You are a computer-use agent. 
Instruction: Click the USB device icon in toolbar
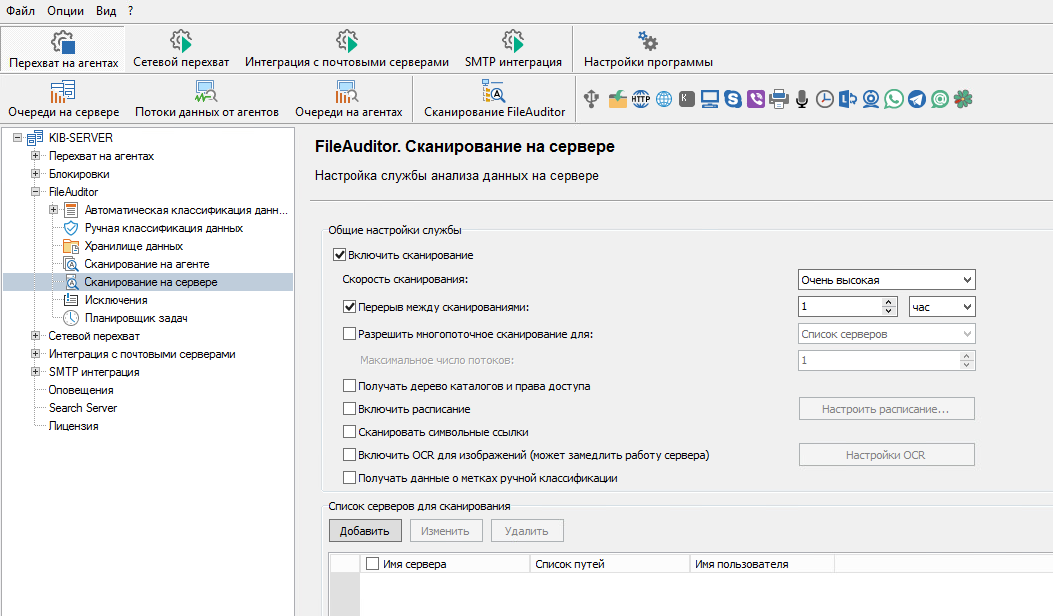(x=591, y=99)
